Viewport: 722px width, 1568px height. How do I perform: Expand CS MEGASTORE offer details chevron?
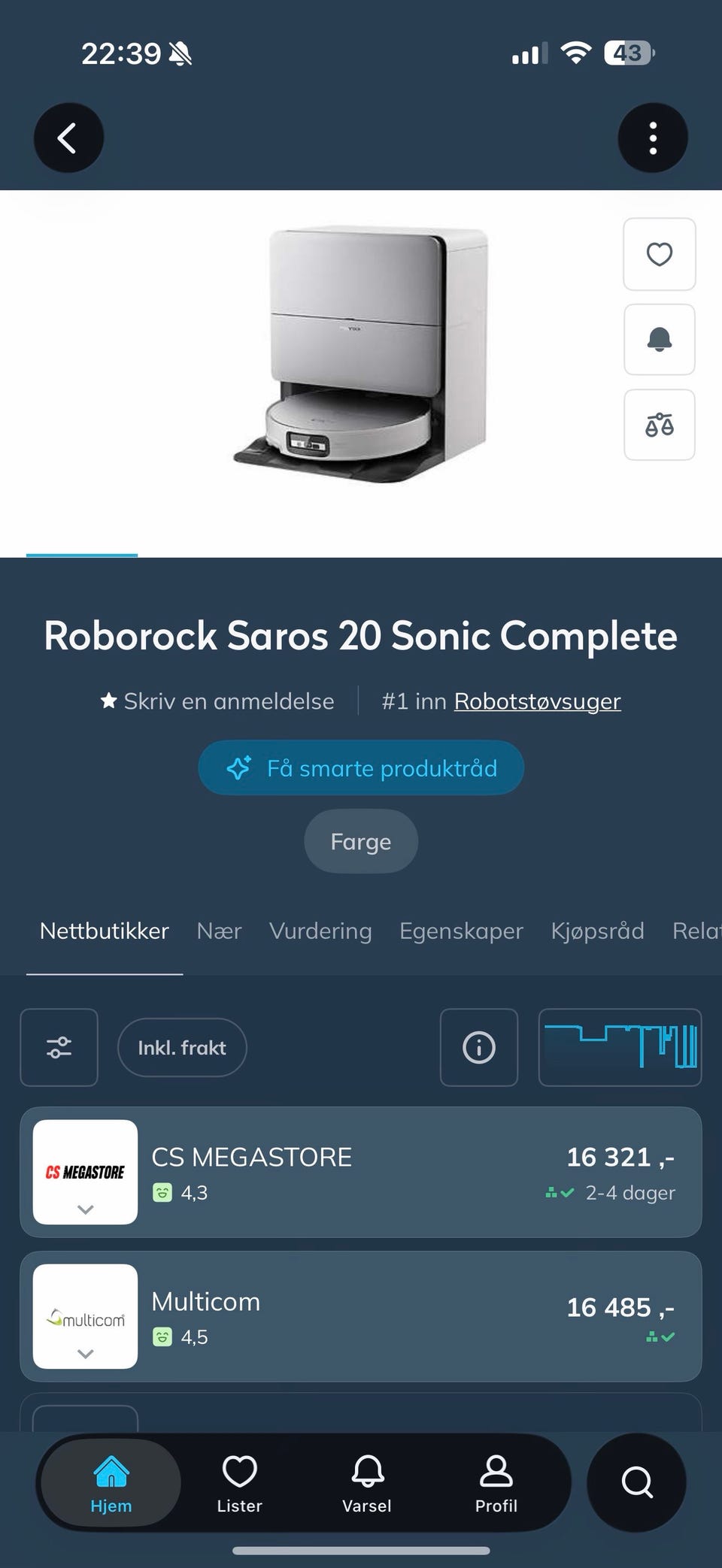pos(86,1209)
